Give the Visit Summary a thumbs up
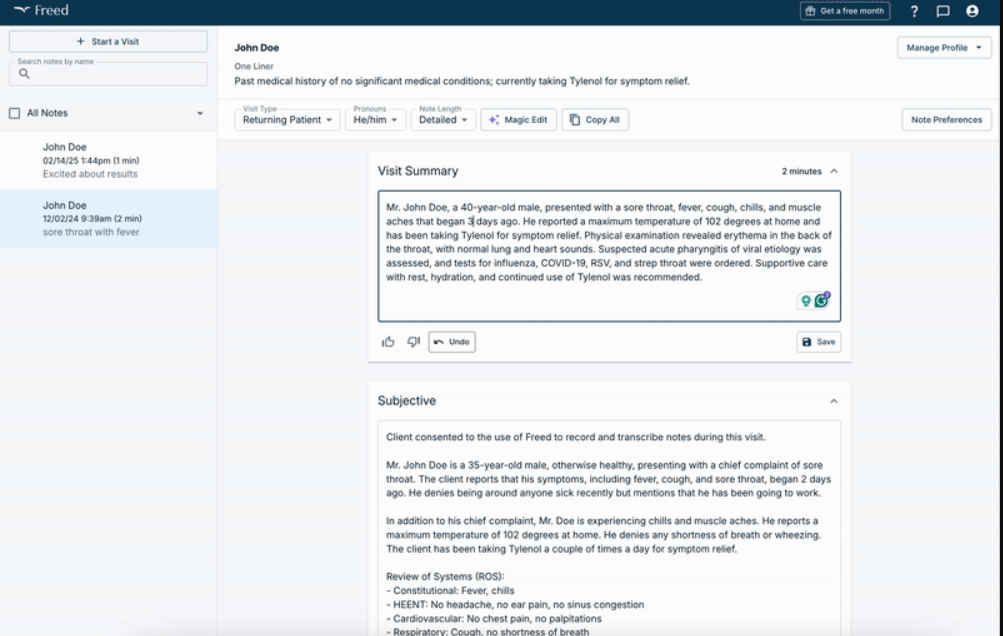Viewport: 1003px width, 636px height. pos(388,341)
